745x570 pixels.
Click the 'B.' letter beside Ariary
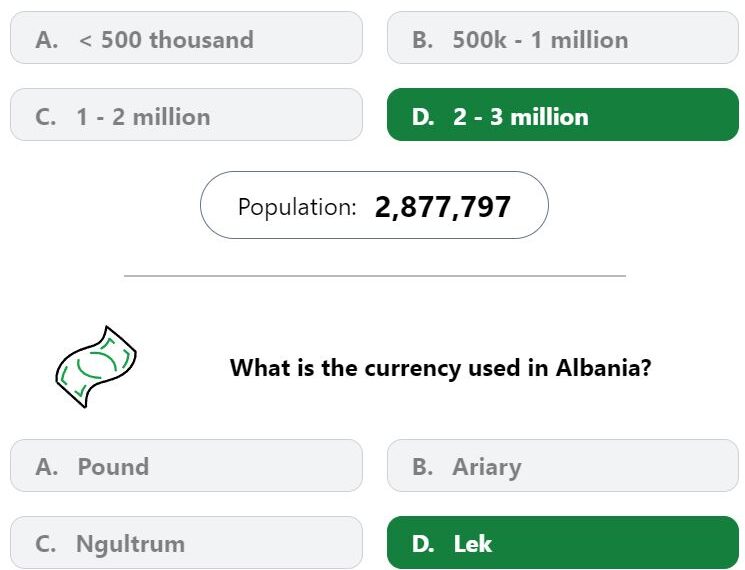click(x=422, y=467)
